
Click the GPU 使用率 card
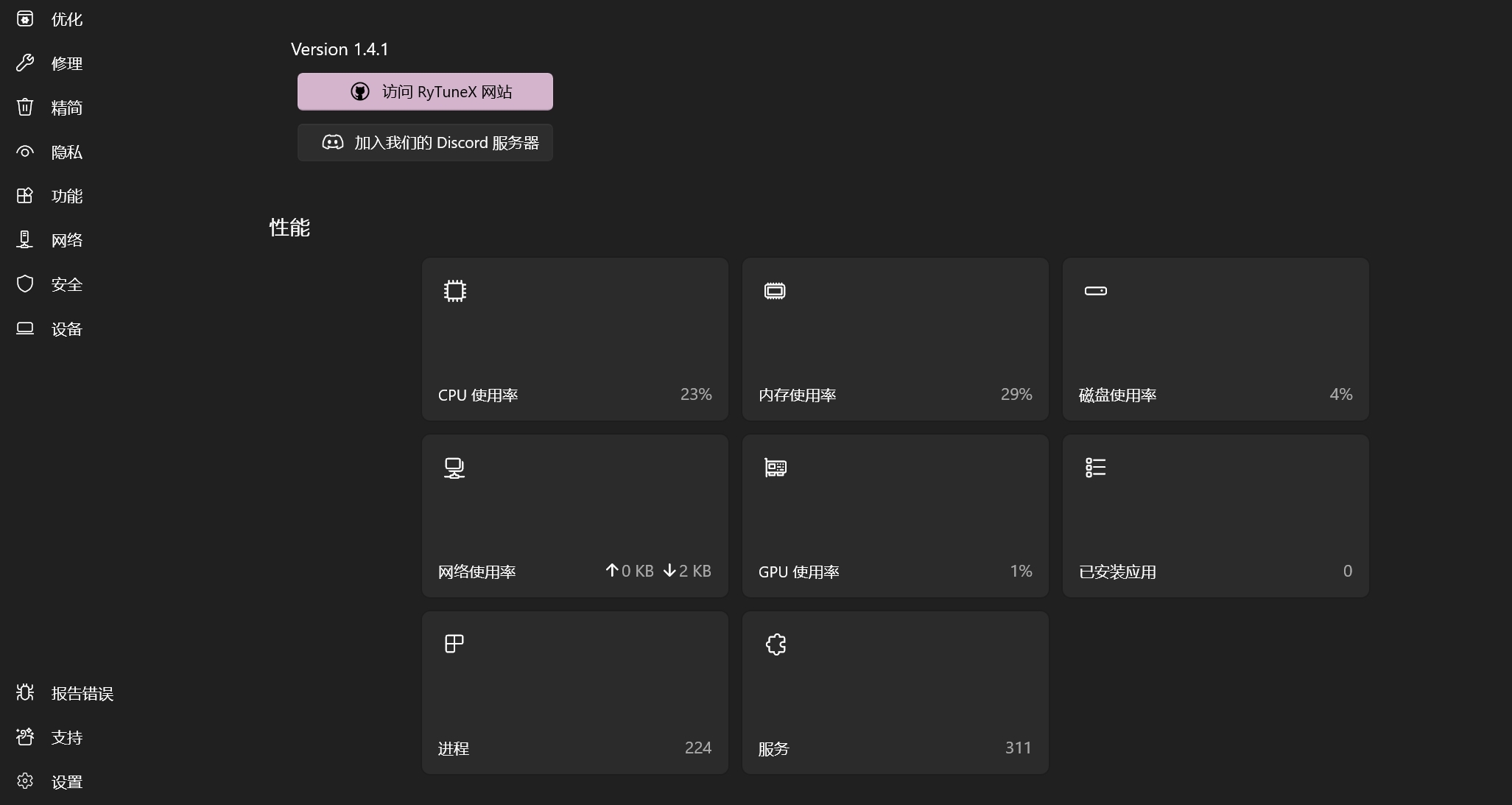point(894,516)
